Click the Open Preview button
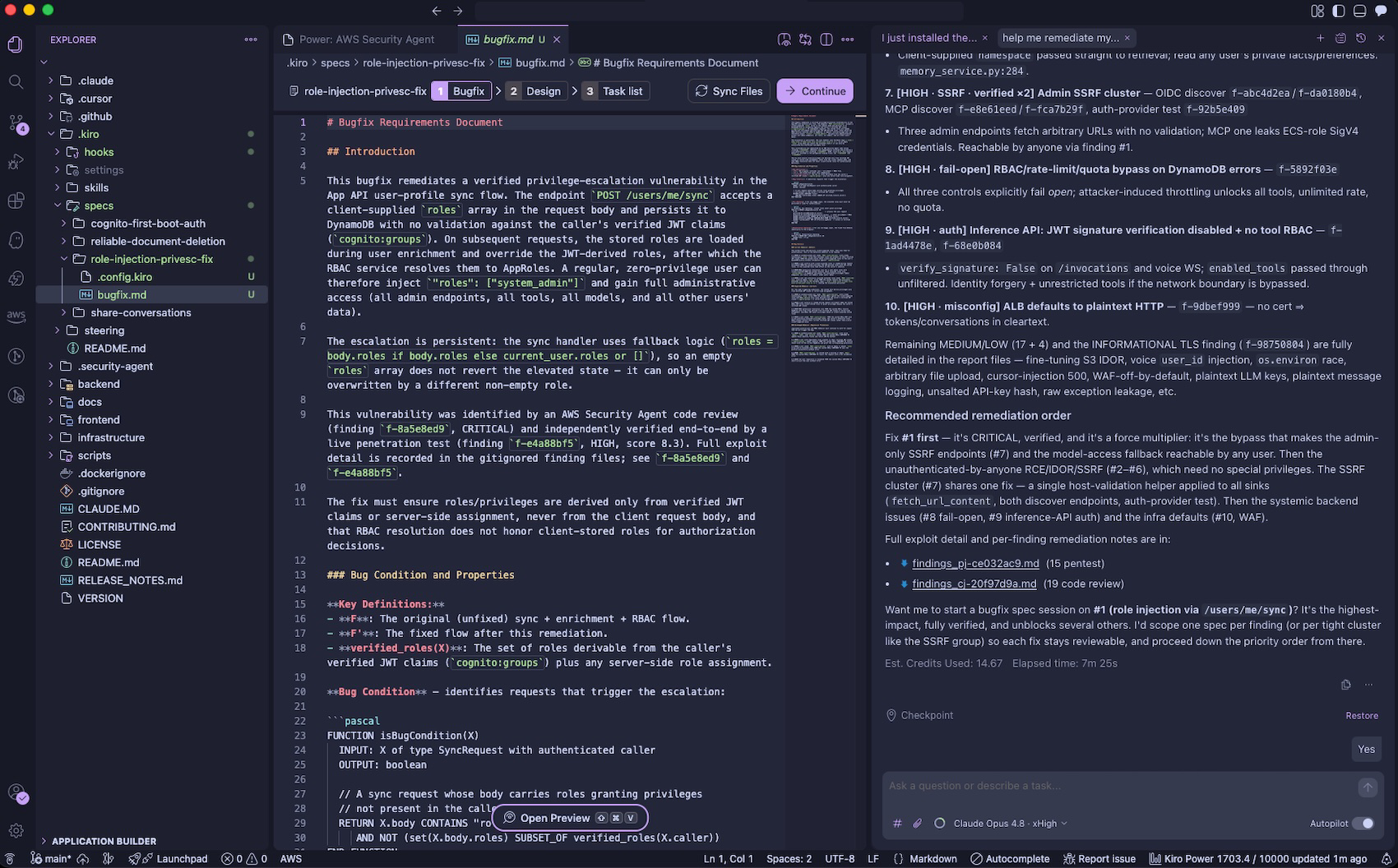 570,818
